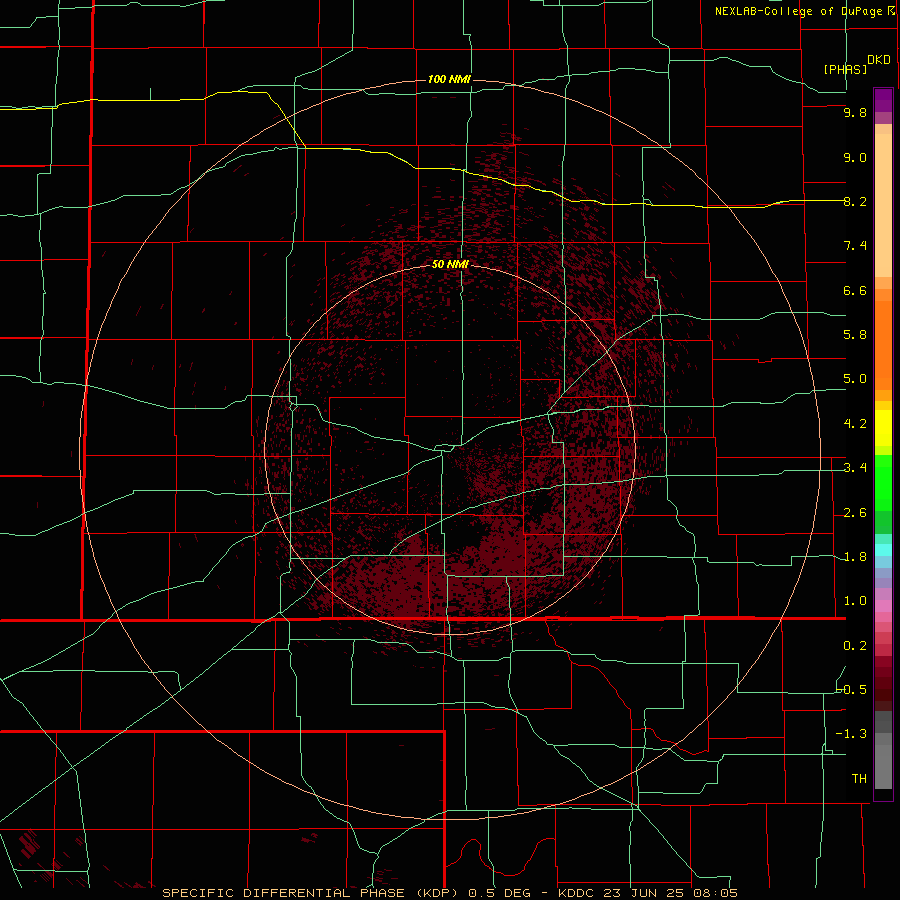Click the 5.8 value on the legend
This screenshot has height=900, width=900.
point(855,335)
